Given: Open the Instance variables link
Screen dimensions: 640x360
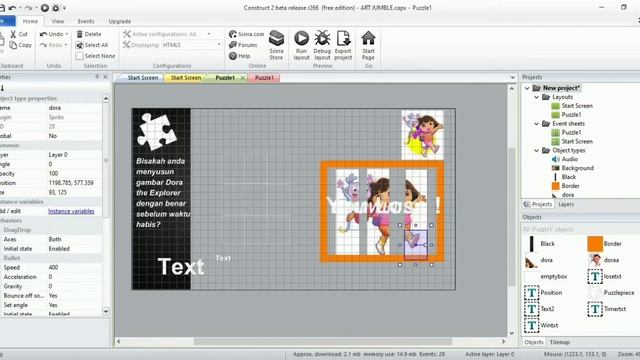Looking at the screenshot, I should click(71, 211).
